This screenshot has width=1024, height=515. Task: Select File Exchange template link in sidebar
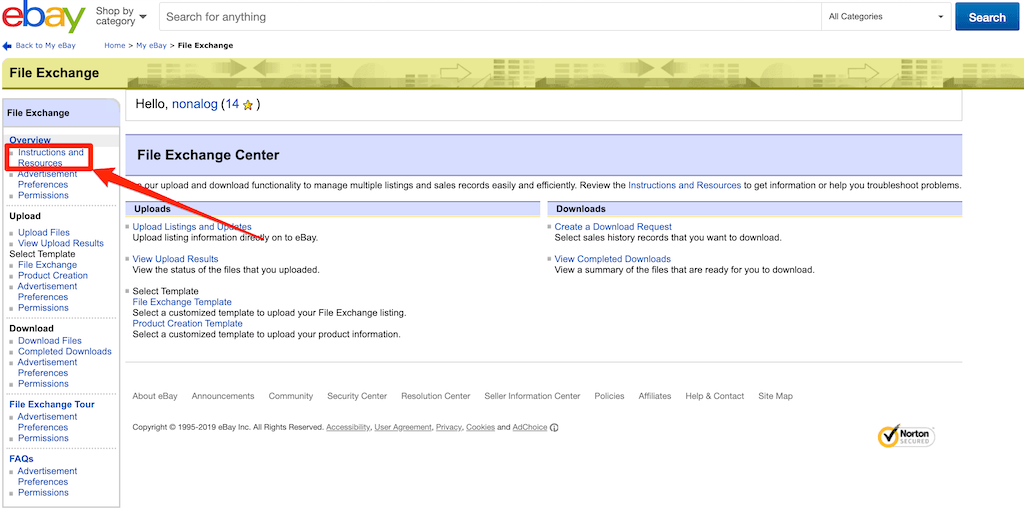pyautogui.click(x=47, y=265)
